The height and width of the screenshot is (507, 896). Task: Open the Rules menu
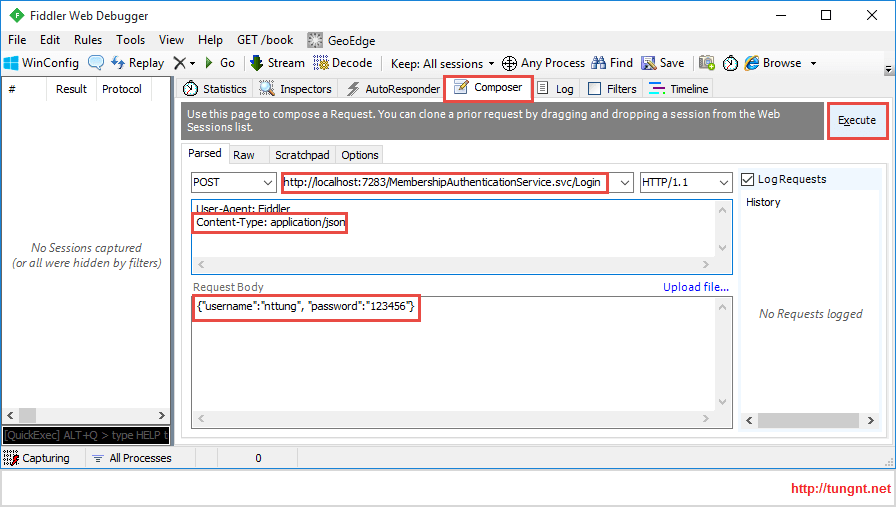(88, 40)
